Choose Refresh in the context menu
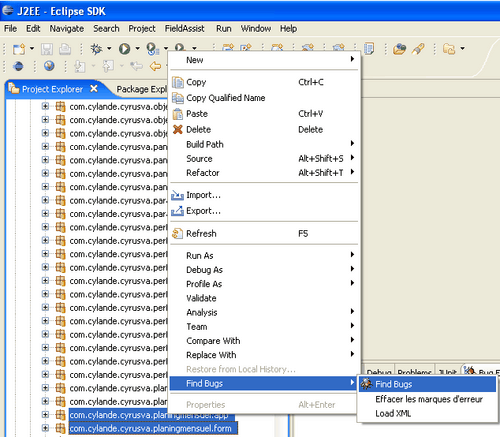This screenshot has height=437, width=500. [264, 234]
